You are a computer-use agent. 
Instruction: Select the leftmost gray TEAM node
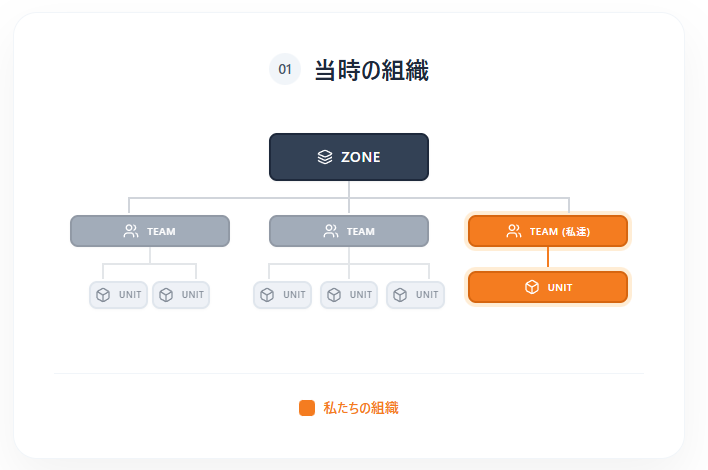coord(150,231)
